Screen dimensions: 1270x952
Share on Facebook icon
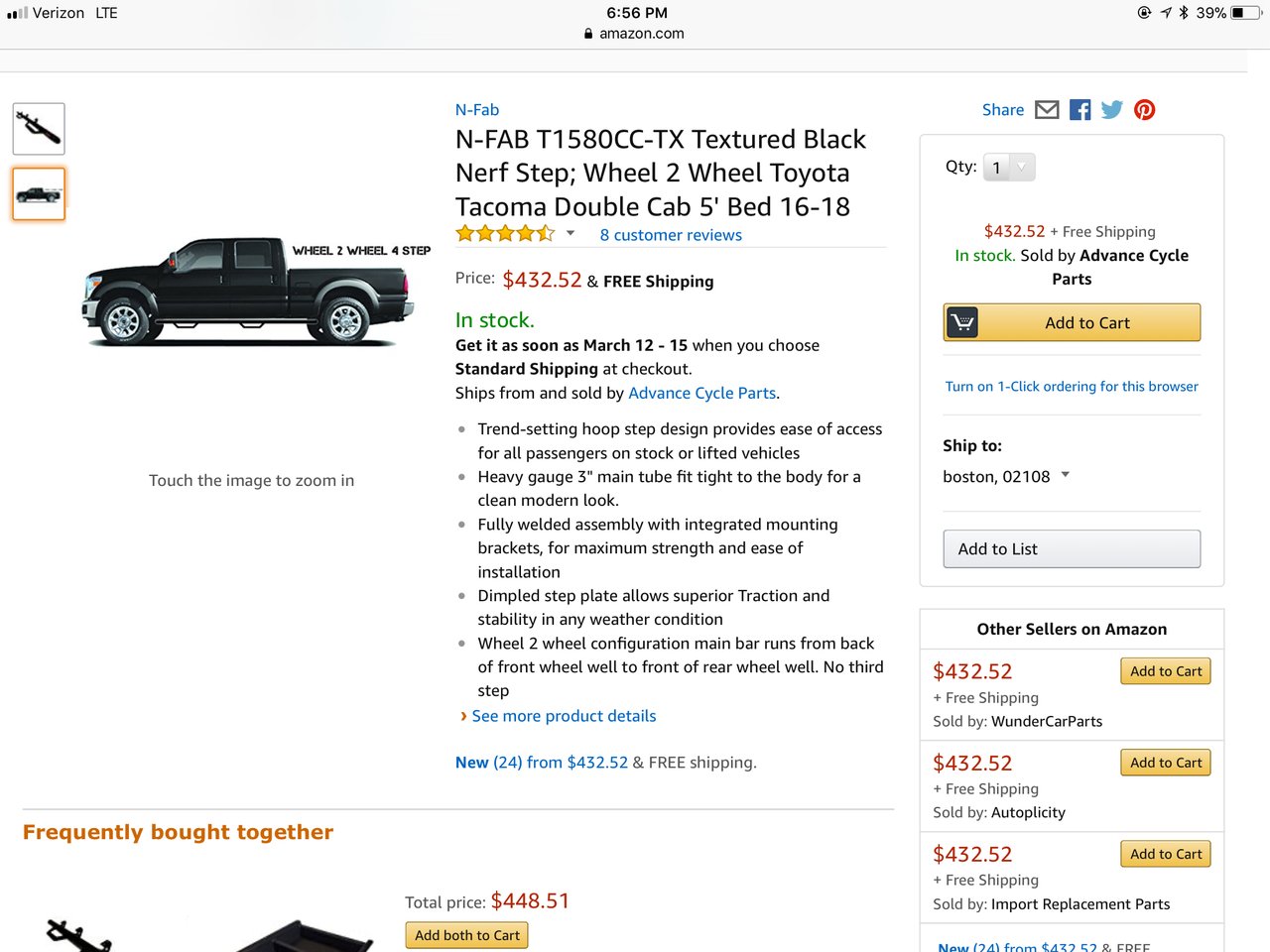(1080, 110)
